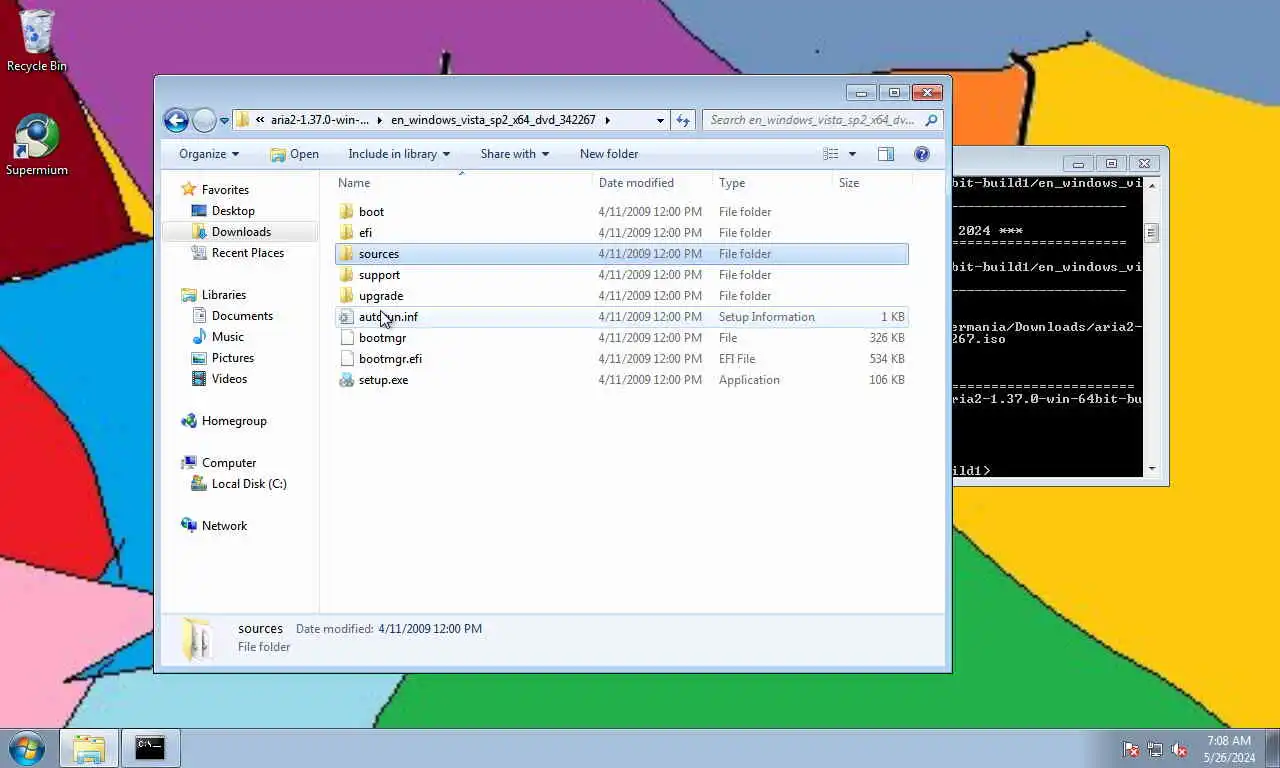The image size is (1280, 768).
Task: Select the sources folder row
Action: click(621, 254)
